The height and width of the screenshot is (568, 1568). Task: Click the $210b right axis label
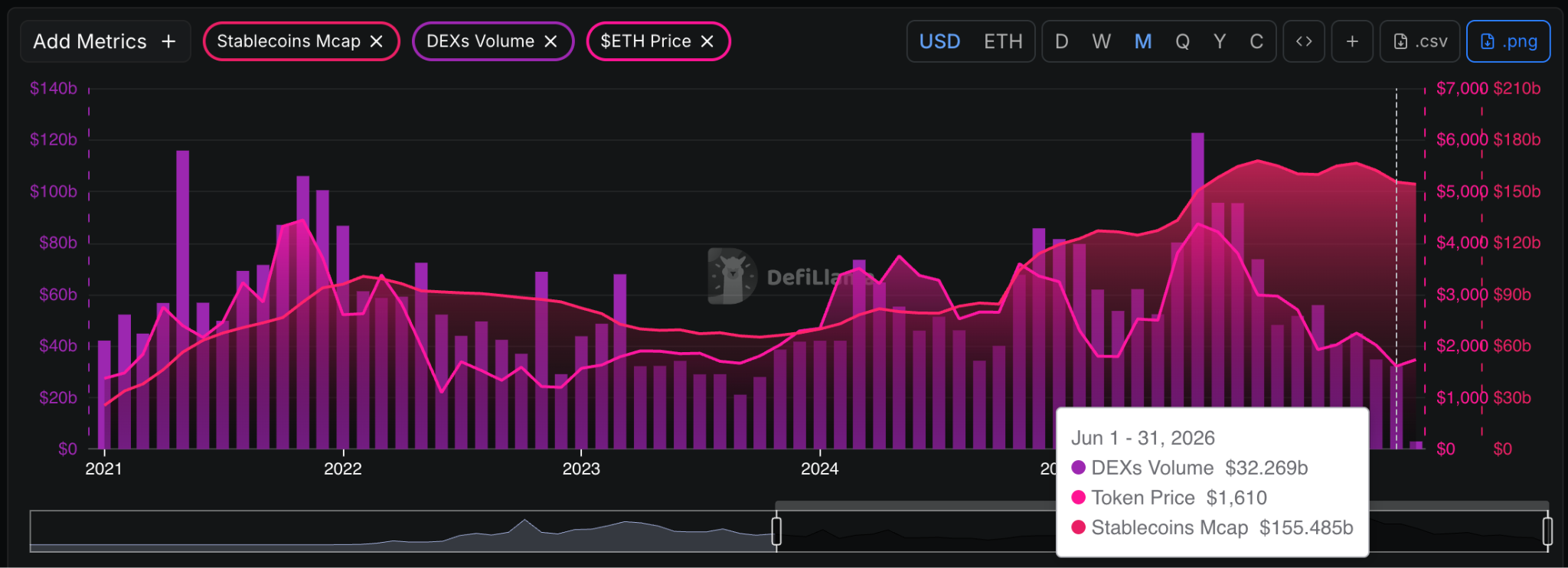point(1517,89)
